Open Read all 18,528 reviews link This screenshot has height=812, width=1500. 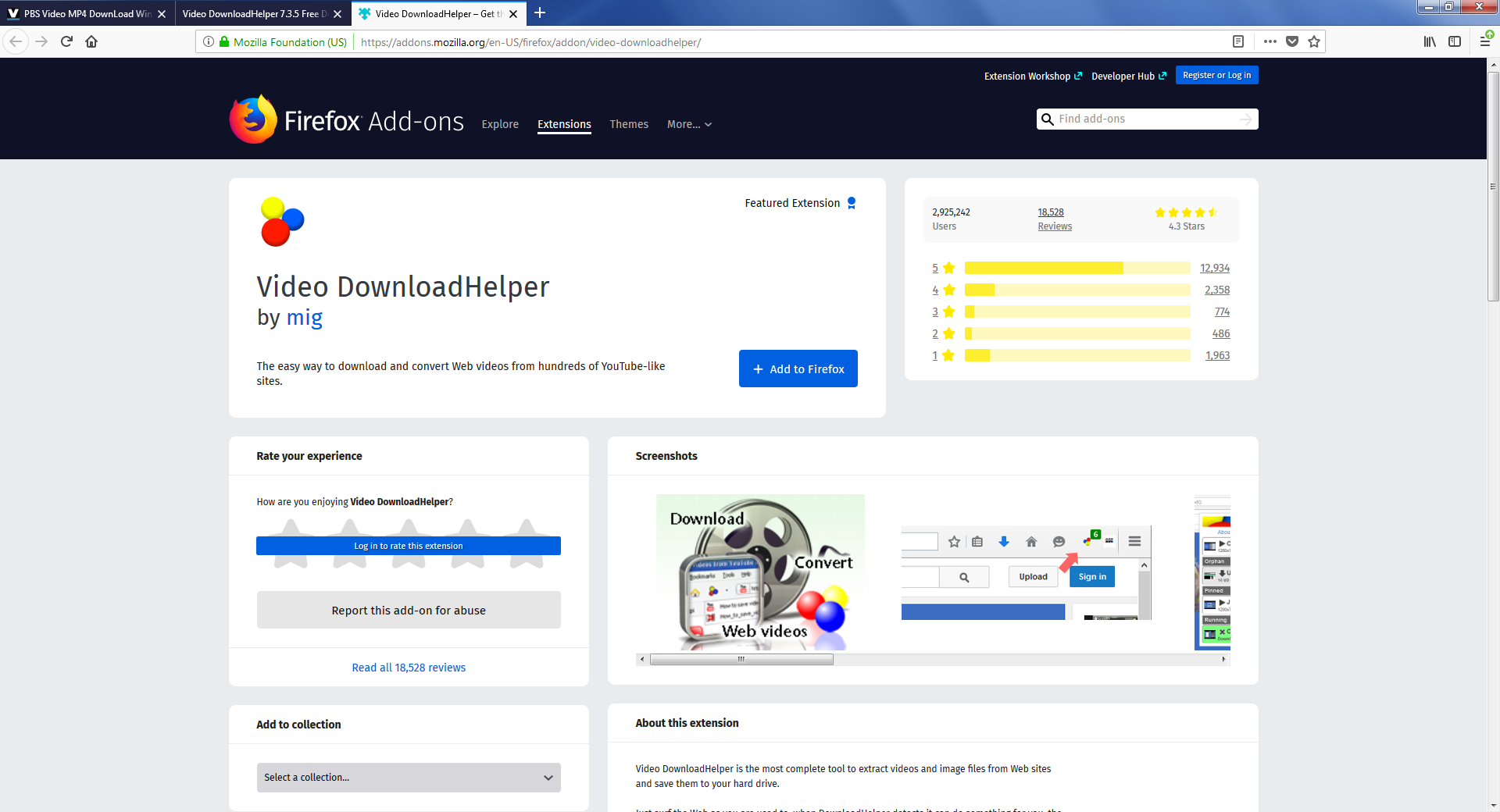click(x=409, y=668)
